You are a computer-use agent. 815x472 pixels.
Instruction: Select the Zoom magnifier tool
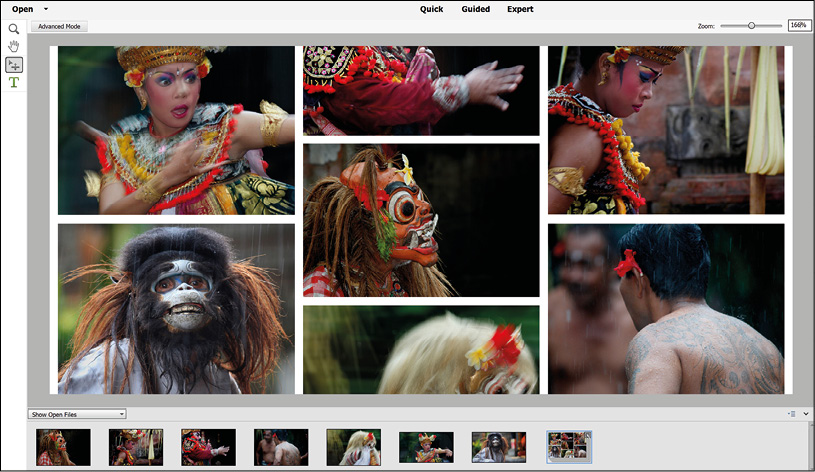tap(14, 29)
